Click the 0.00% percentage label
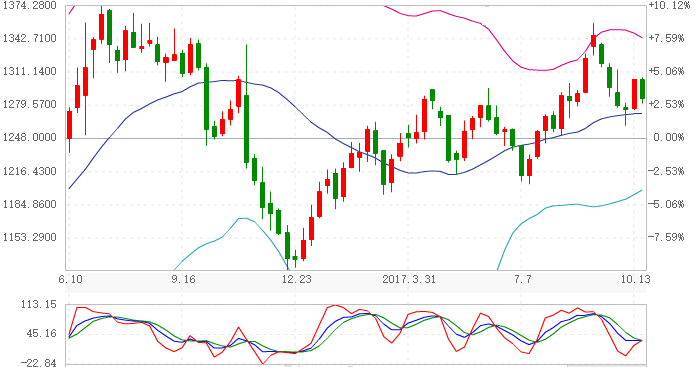Screen dimensions: 697x367 [x=669, y=137]
